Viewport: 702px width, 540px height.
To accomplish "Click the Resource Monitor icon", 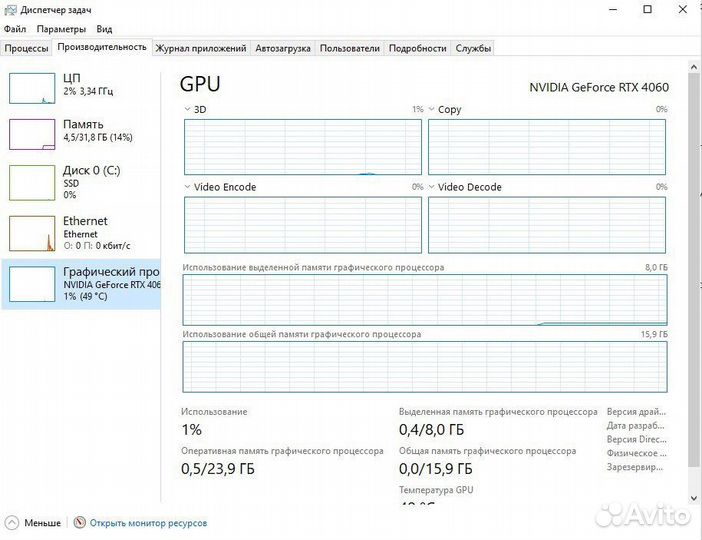I will coord(80,523).
